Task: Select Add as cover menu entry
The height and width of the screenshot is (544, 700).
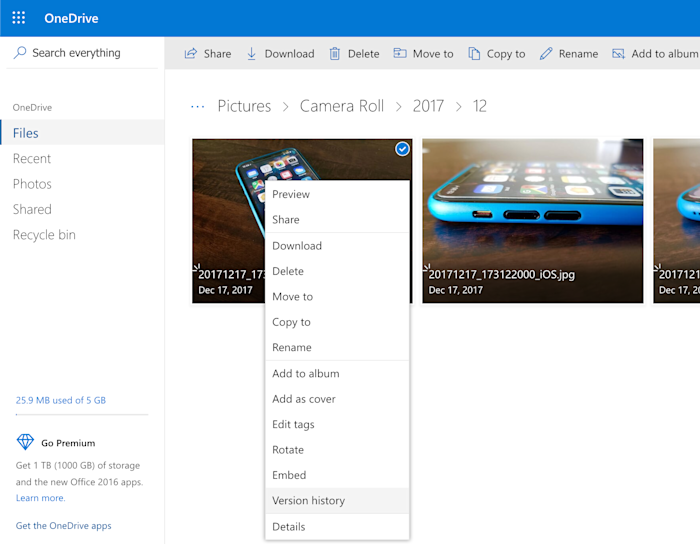Action: [337, 399]
